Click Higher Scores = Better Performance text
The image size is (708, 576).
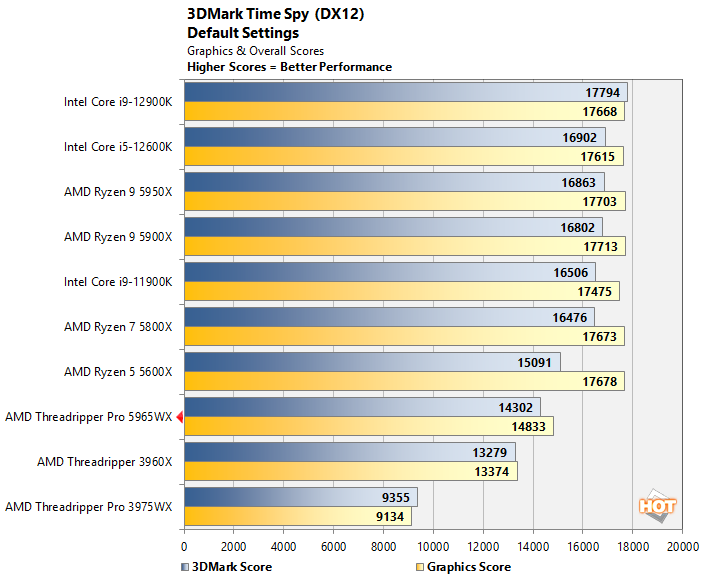tap(289, 67)
